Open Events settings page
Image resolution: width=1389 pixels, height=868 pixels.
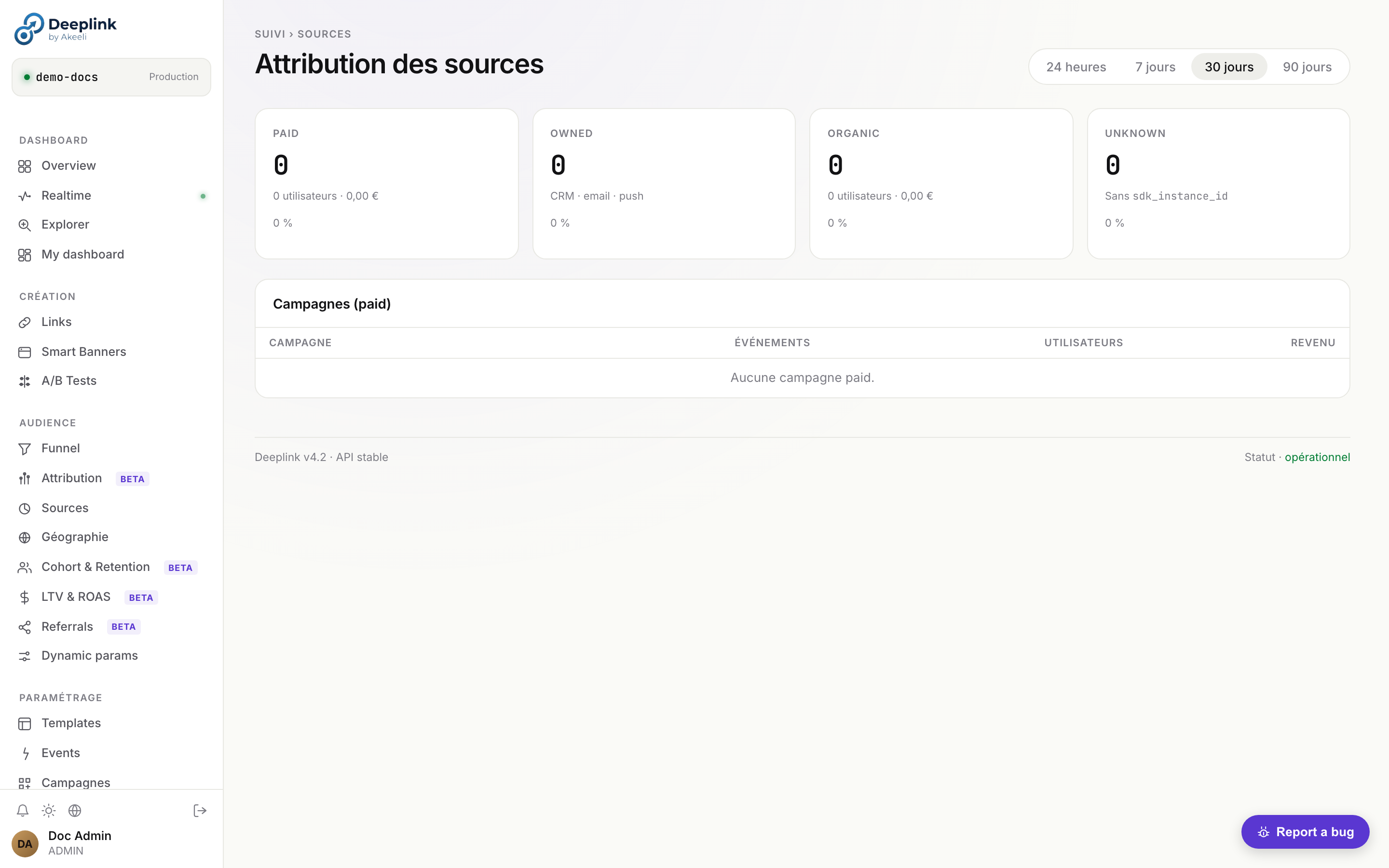click(x=111, y=753)
